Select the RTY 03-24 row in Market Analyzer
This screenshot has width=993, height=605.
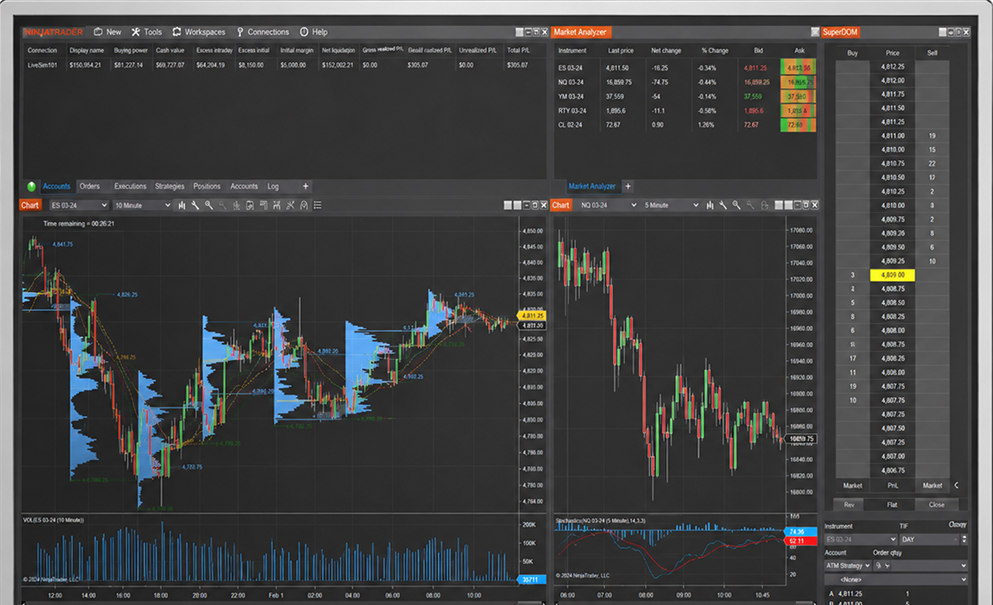(685, 111)
